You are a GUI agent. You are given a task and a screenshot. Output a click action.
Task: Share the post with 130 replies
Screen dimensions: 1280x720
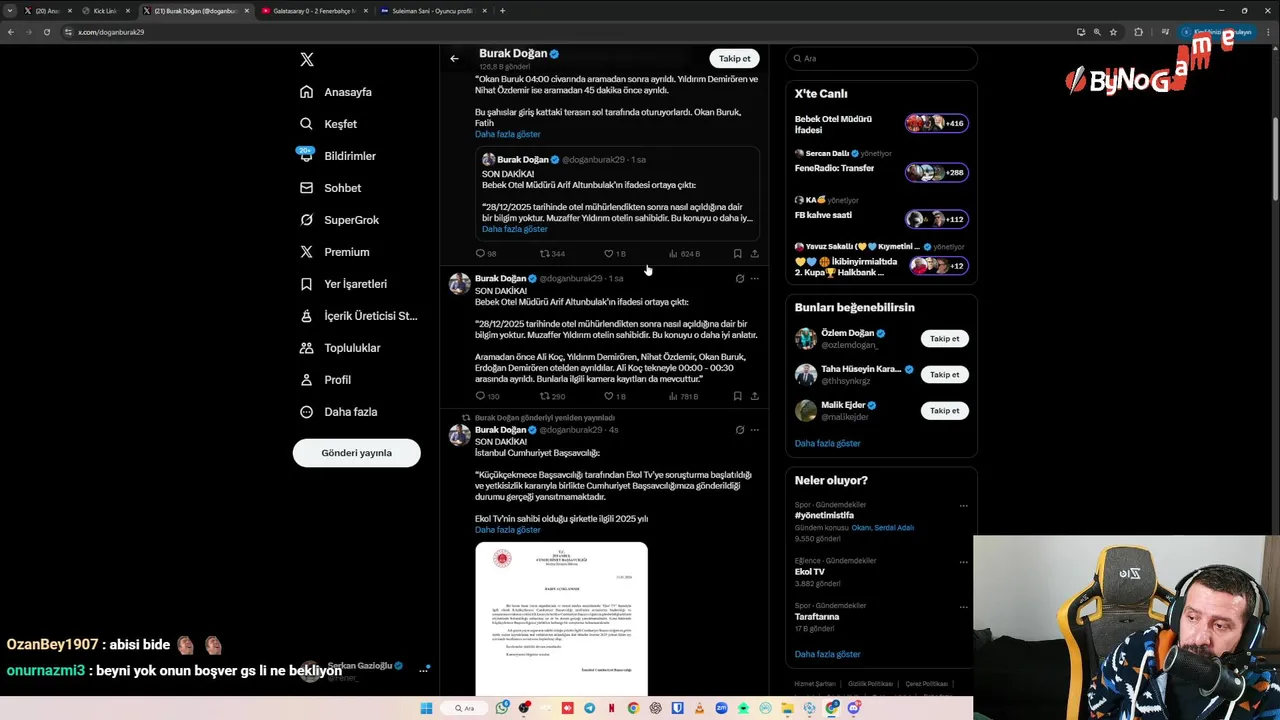(x=754, y=396)
